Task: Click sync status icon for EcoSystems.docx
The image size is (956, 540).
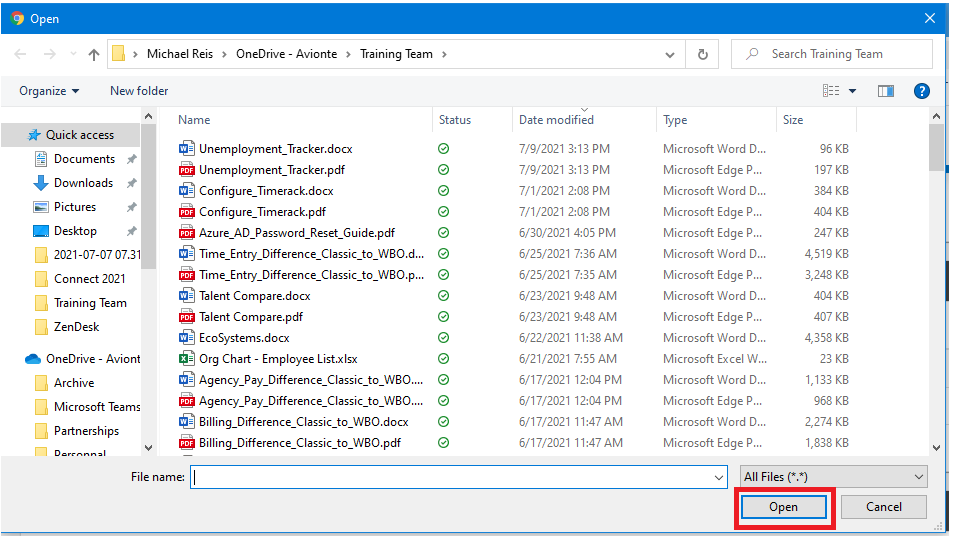Action: (444, 338)
